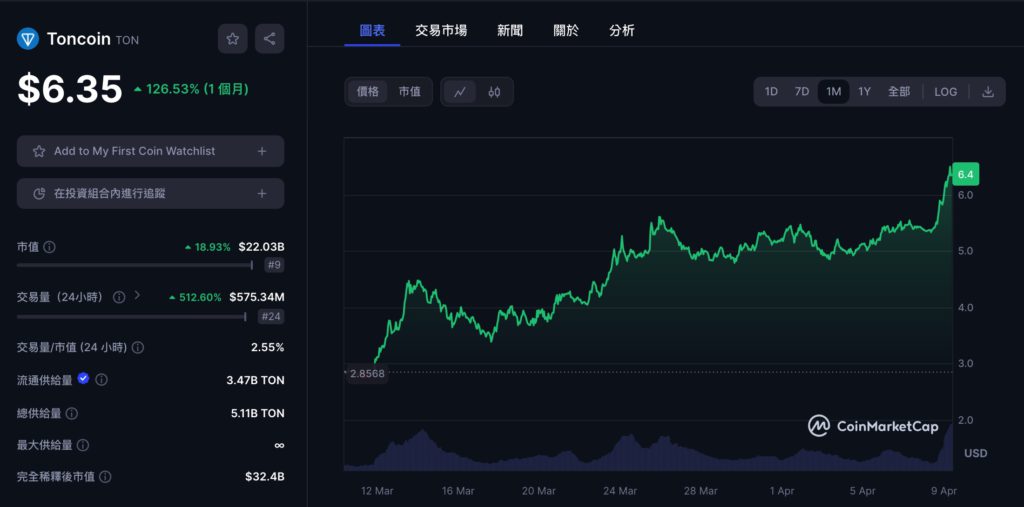
Task: Click the star favorite icon
Action: pos(232,39)
